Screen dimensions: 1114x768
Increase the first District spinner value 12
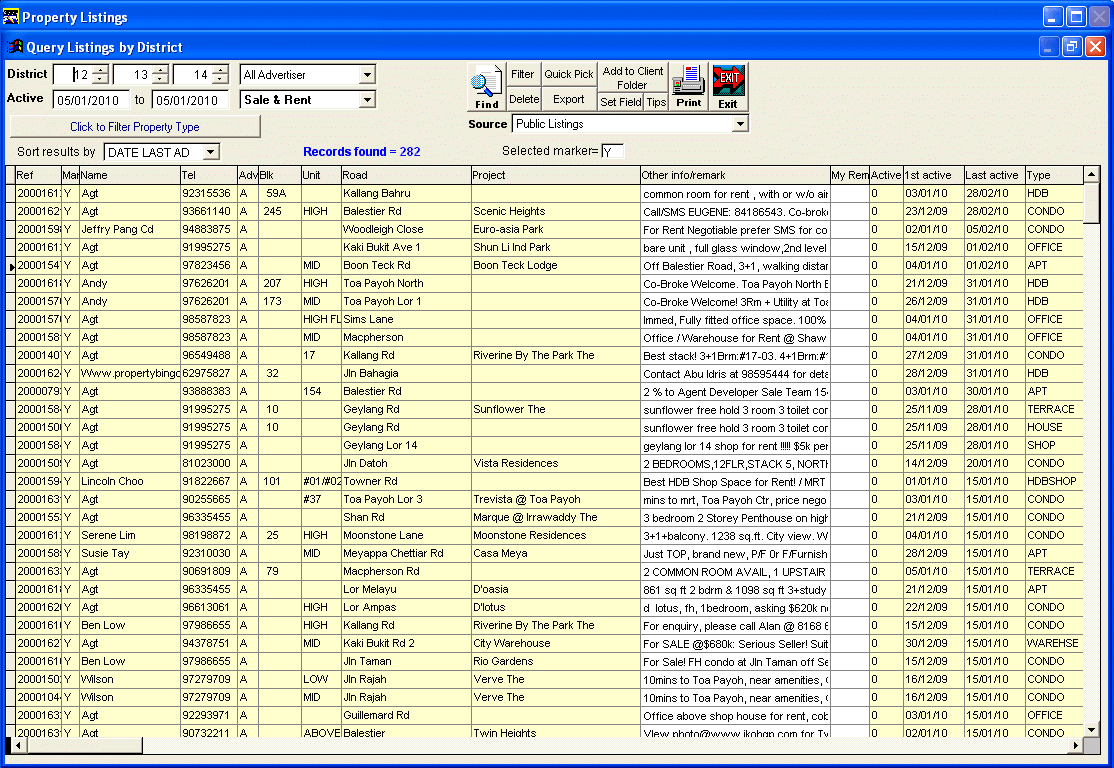(x=101, y=70)
